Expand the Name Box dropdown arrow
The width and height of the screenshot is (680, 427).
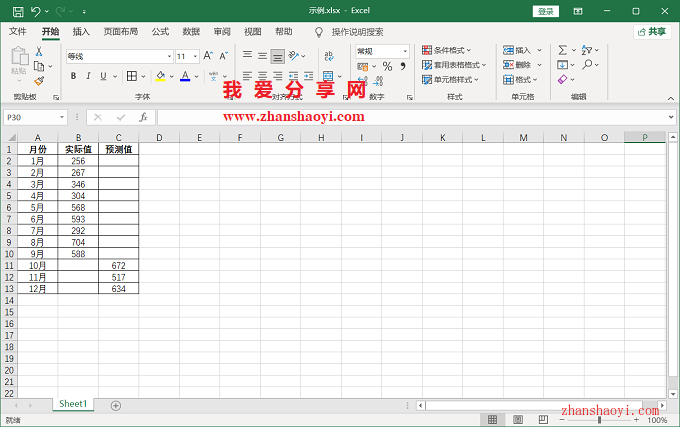click(62, 117)
